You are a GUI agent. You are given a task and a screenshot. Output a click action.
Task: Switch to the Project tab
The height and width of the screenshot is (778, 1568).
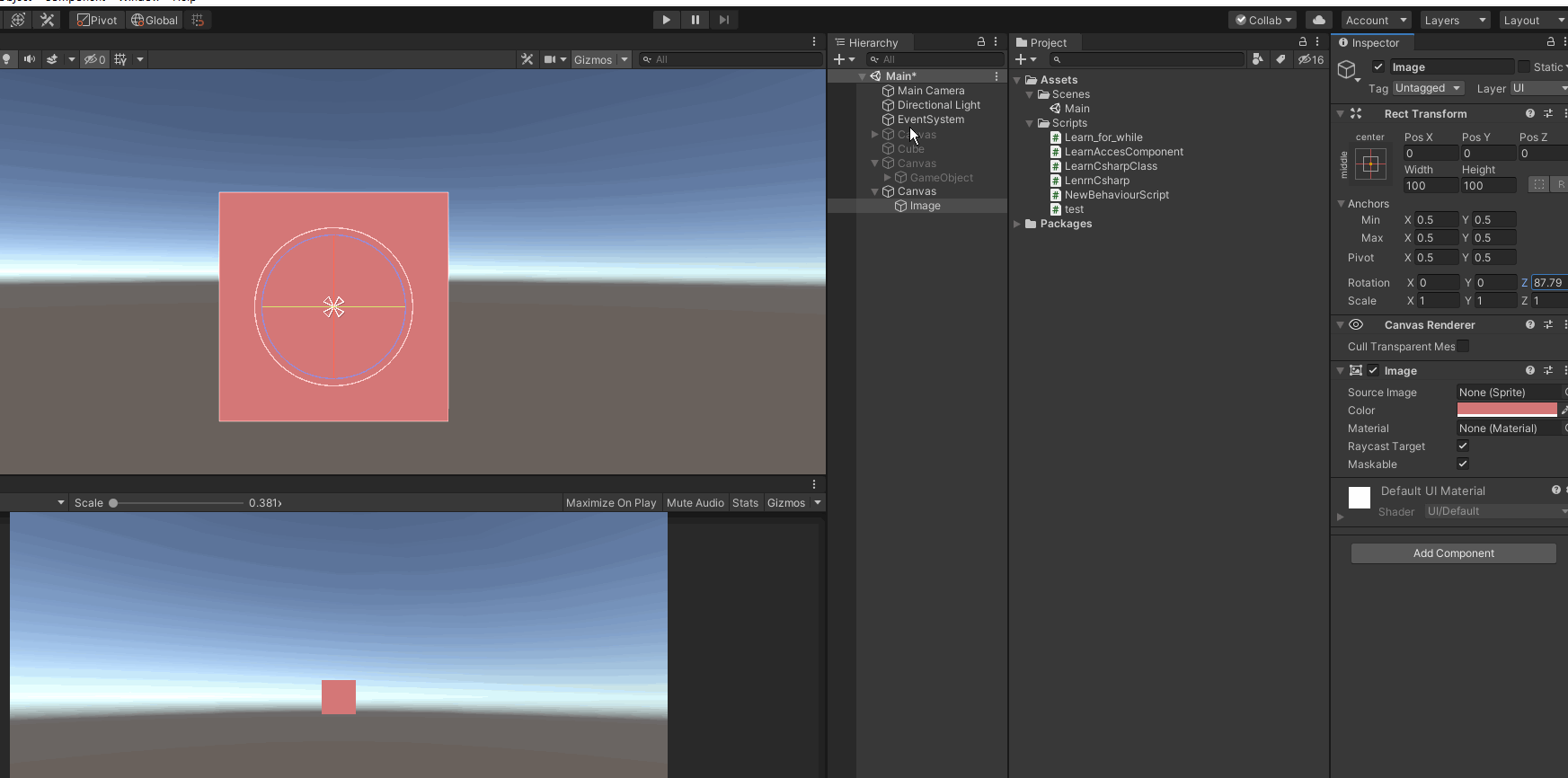[1041, 42]
